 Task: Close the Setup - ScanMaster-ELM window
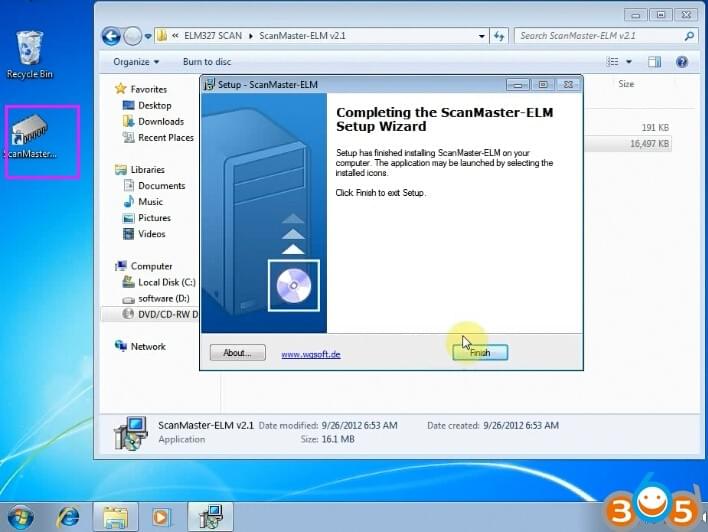(568, 84)
